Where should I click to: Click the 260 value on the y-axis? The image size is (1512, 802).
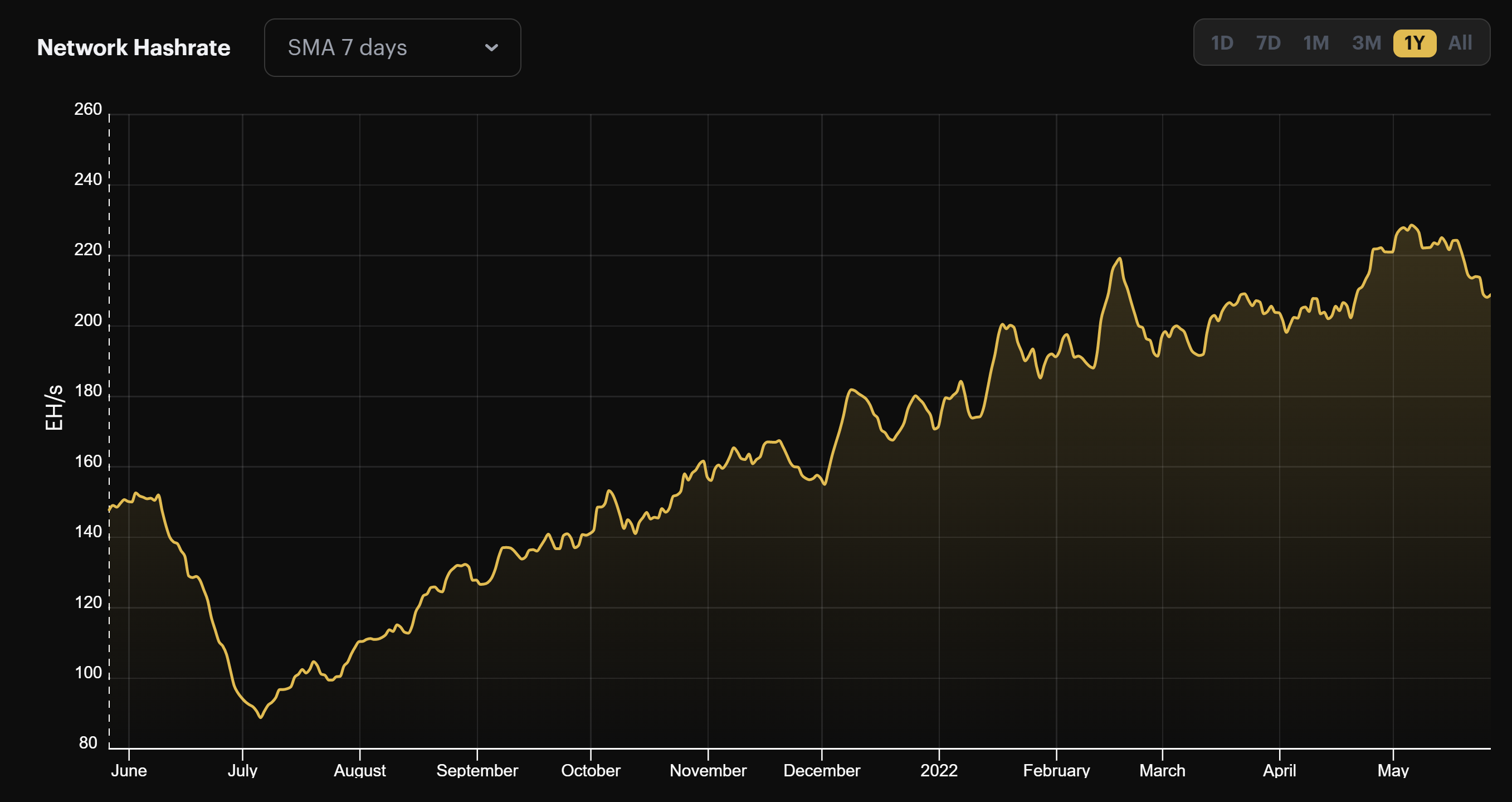[x=89, y=109]
